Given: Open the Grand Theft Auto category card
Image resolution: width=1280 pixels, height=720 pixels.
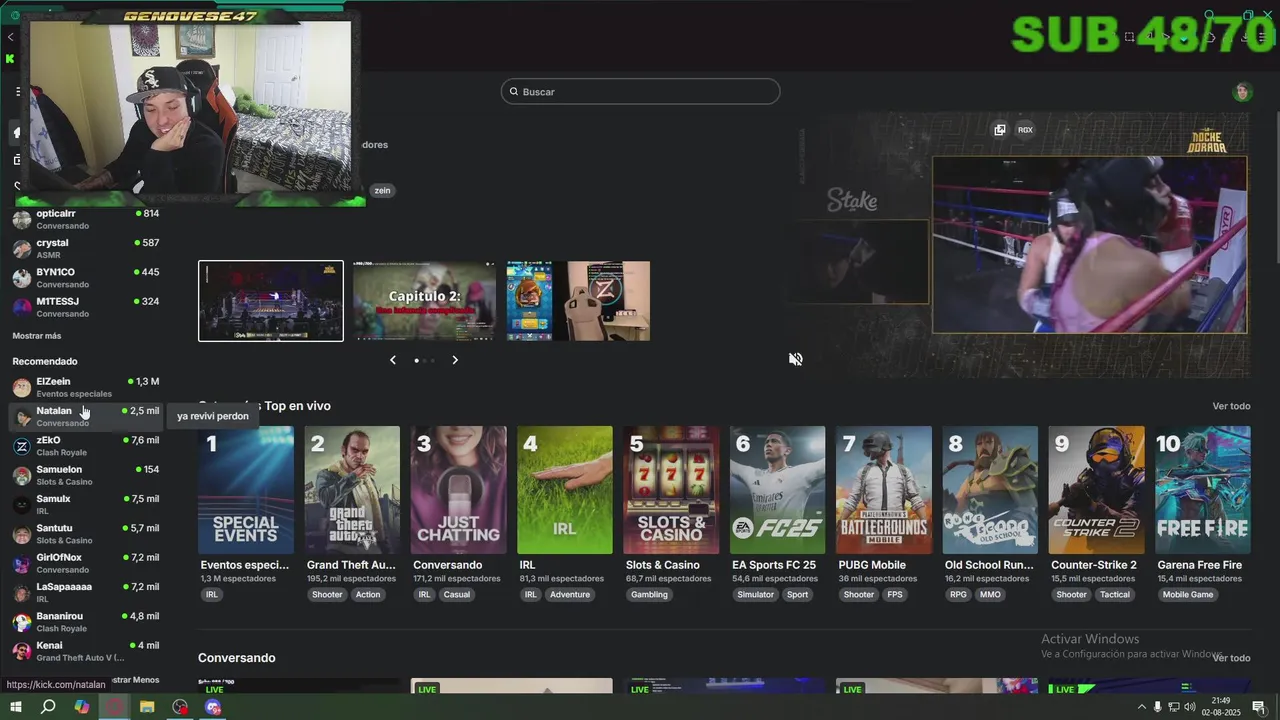Looking at the screenshot, I should coord(352,490).
